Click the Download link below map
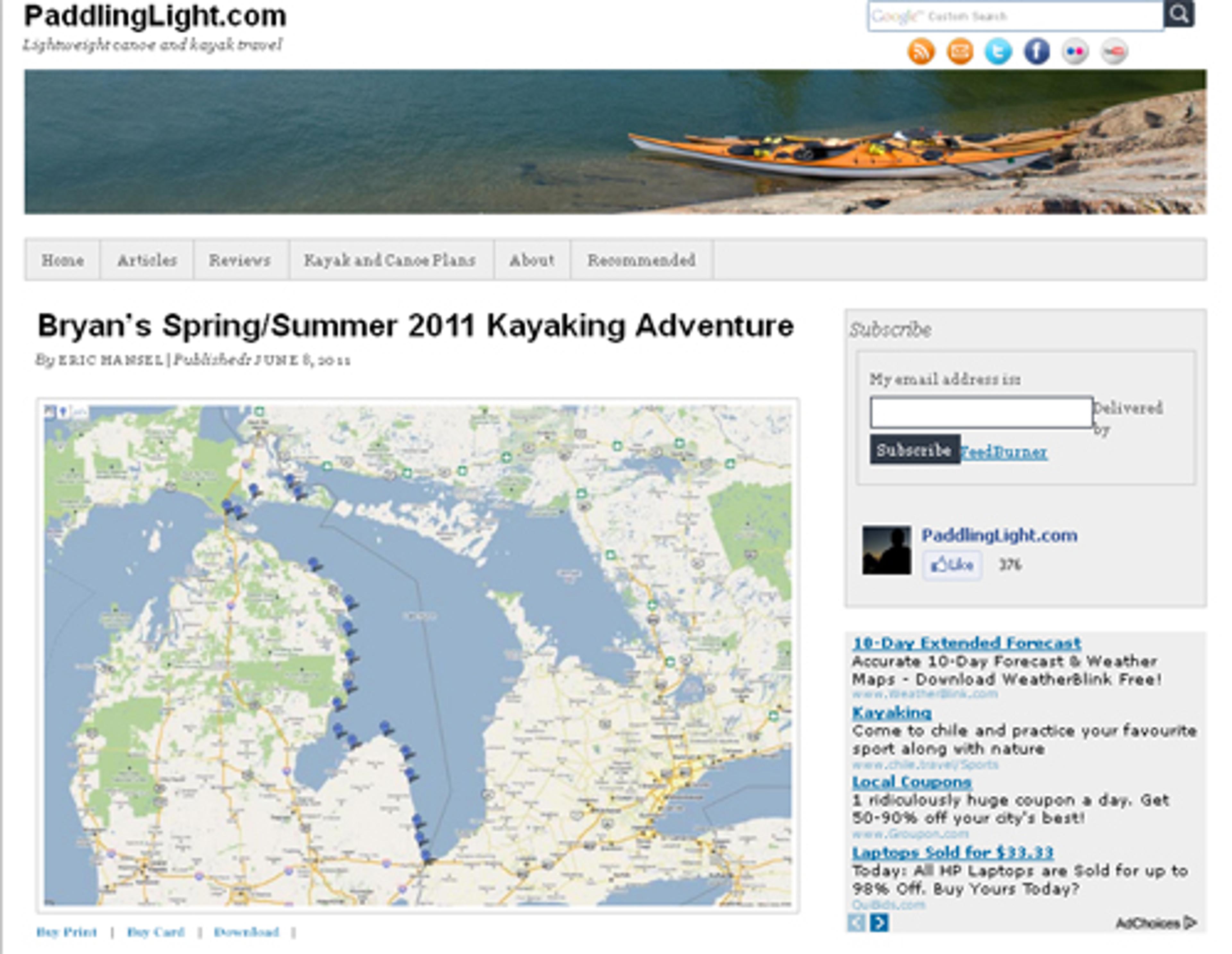Viewport: 1232px width, 954px height. [x=246, y=932]
